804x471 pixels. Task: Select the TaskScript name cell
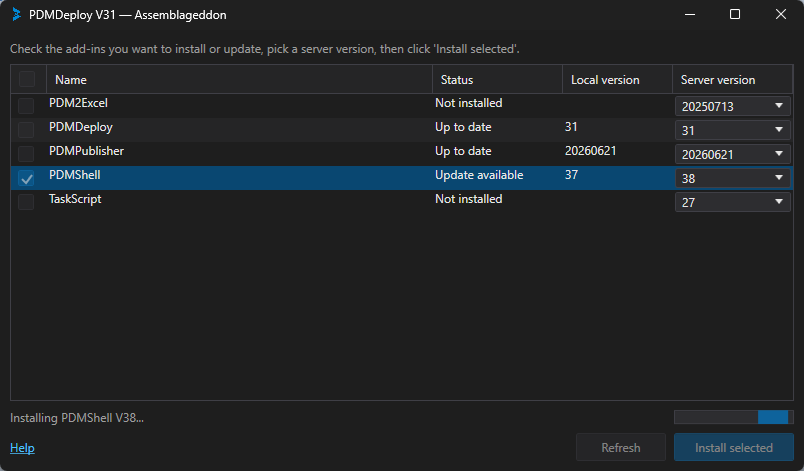pyautogui.click(x=75, y=199)
